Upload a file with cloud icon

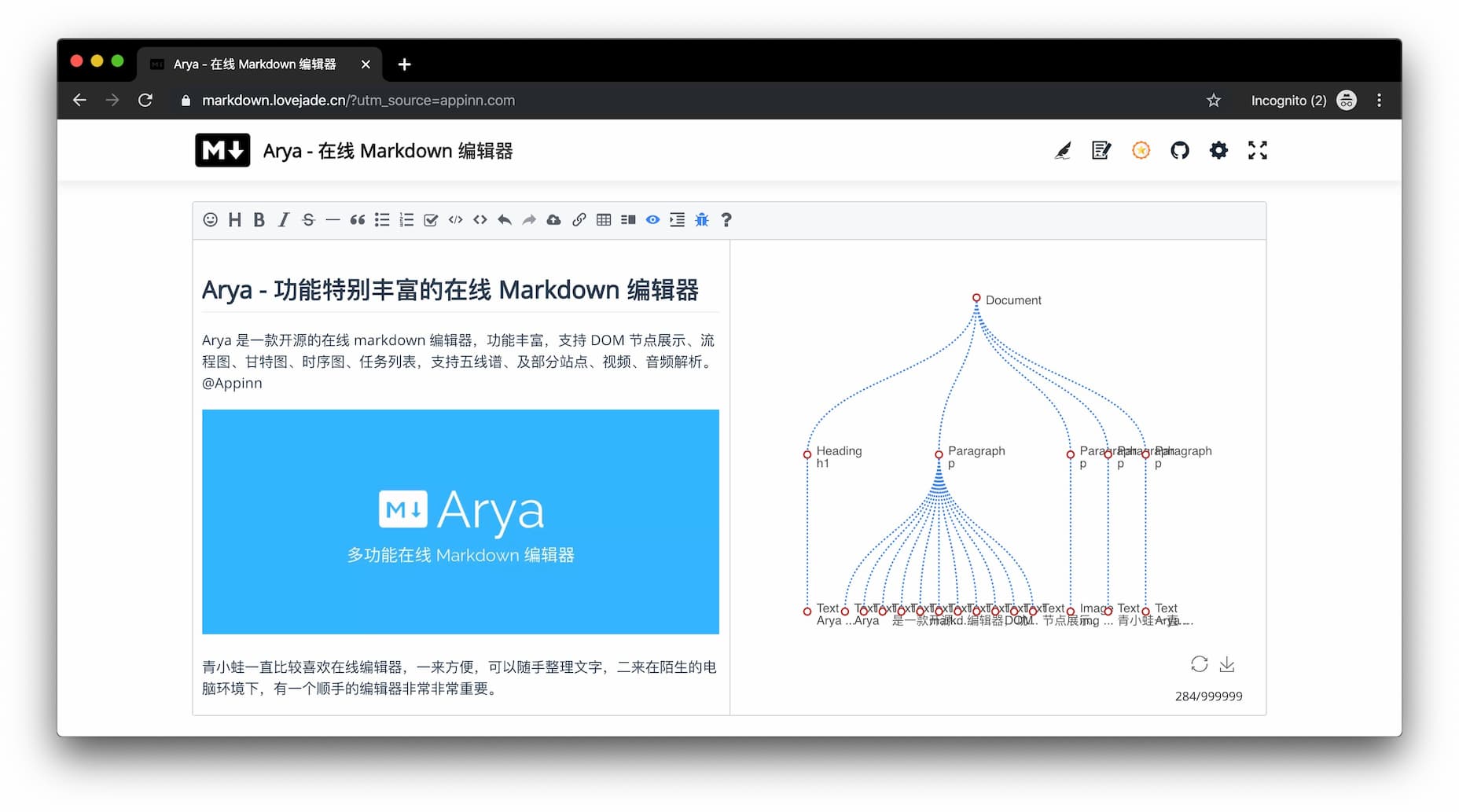(x=553, y=220)
